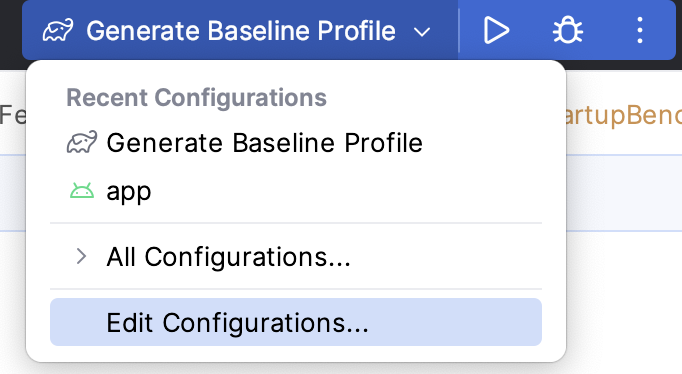
Task: Click the partially hidden tab at the left edge
Action: click(x=13, y=115)
